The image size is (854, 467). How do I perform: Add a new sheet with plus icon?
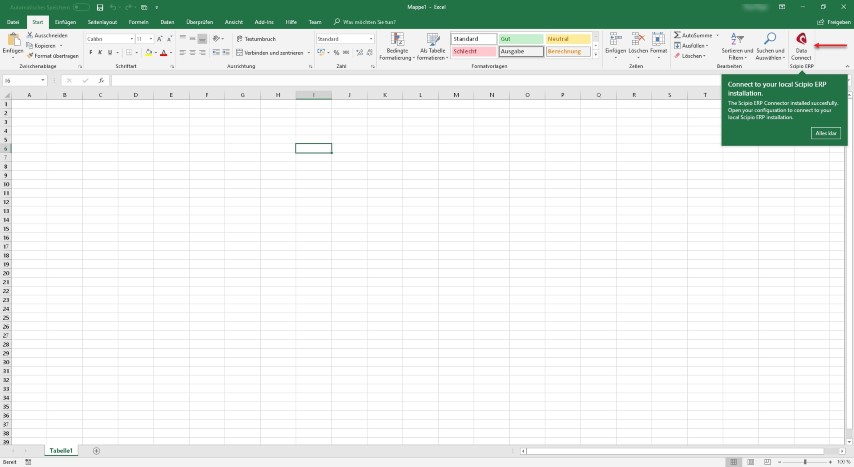click(x=97, y=451)
